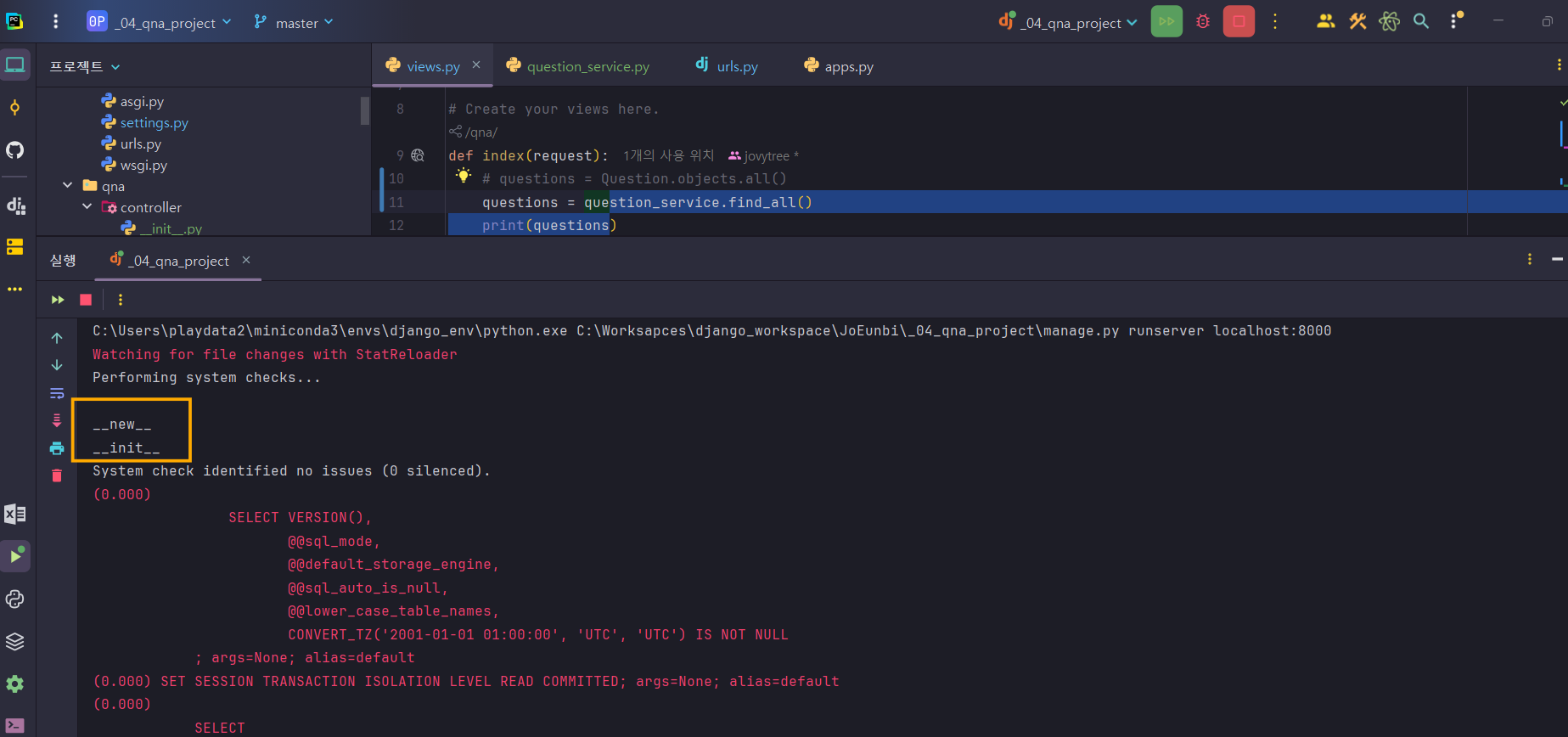Screen dimensions: 1568x737
Task: Open IDE settings and updates icon
Action: click(x=1456, y=20)
